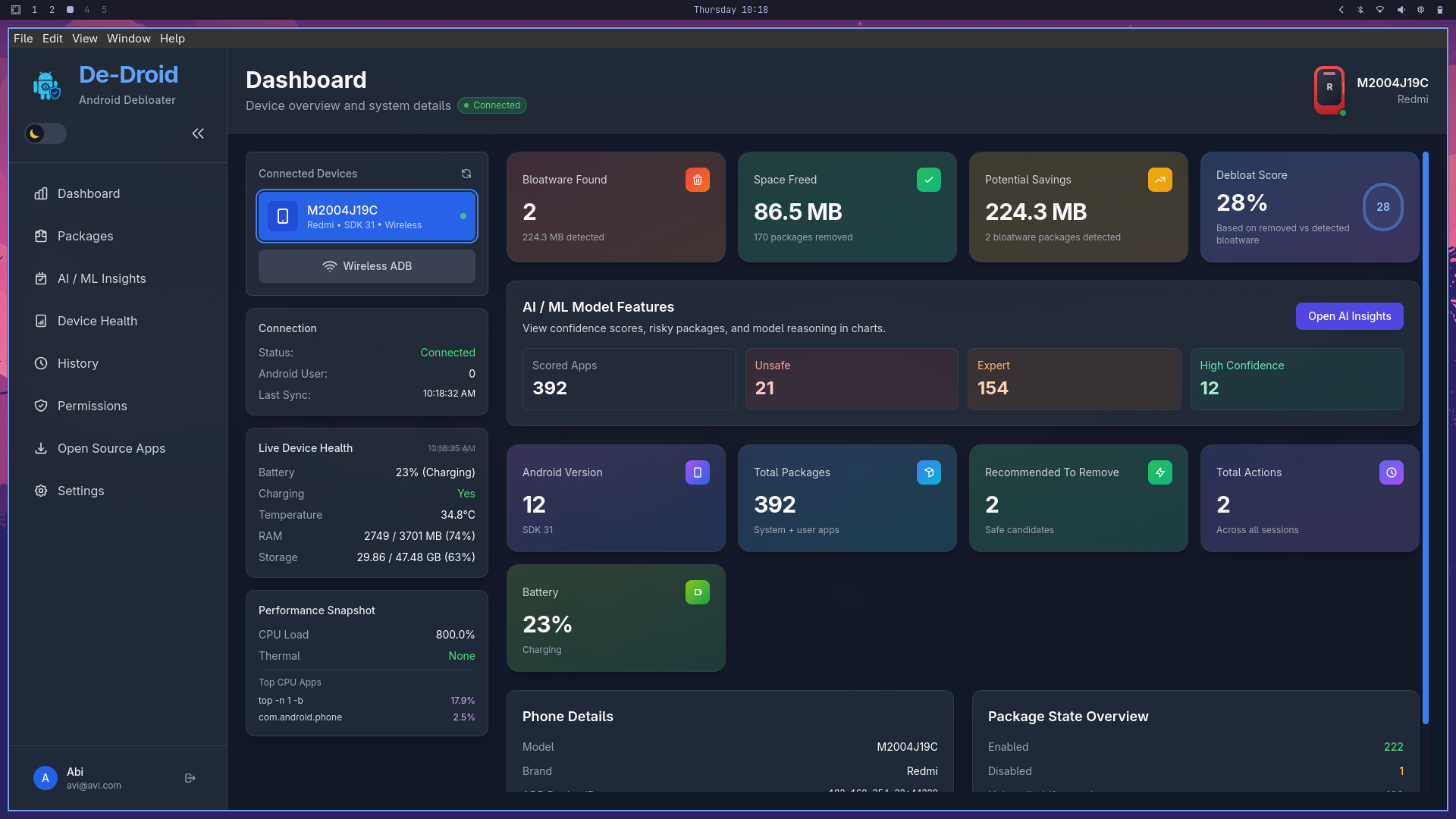Viewport: 1456px width, 819px height.
Task: Click the dashboard vertical scrollbar
Action: click(1426, 437)
